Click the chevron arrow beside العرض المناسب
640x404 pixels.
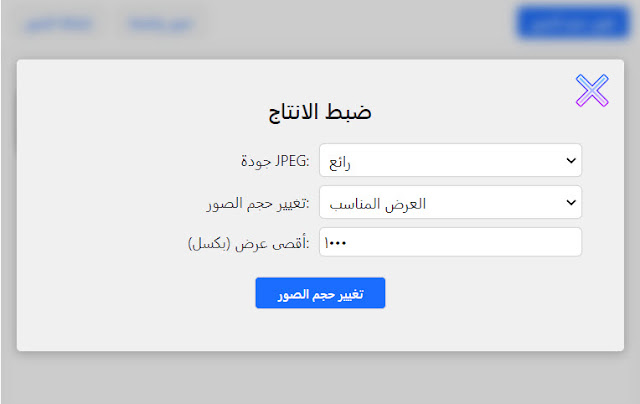coord(571,202)
